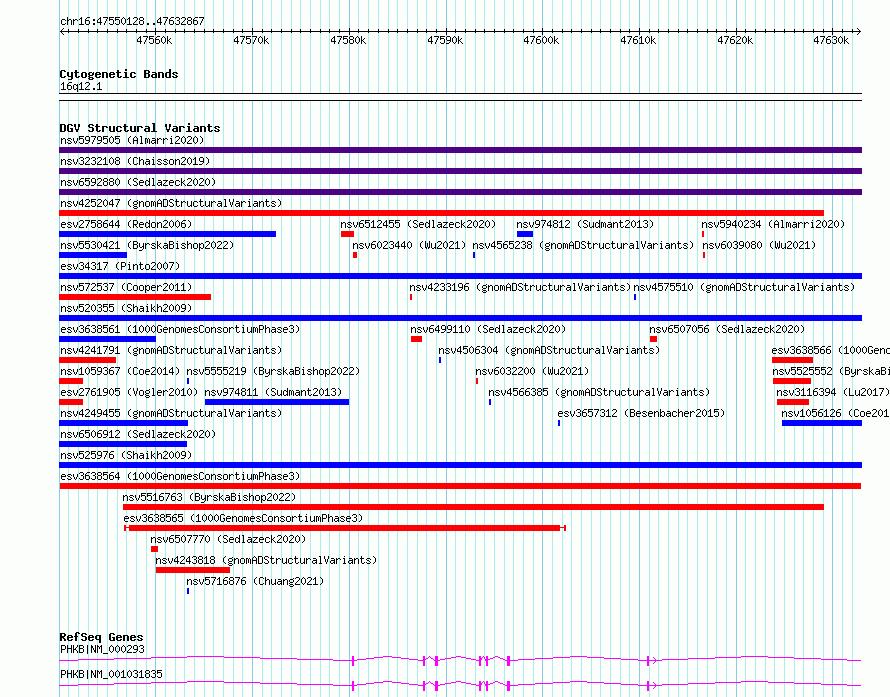Select the nsv5555219 (ByrskaBishop2022) label
The width and height of the screenshot is (890, 697).
tap(274, 371)
